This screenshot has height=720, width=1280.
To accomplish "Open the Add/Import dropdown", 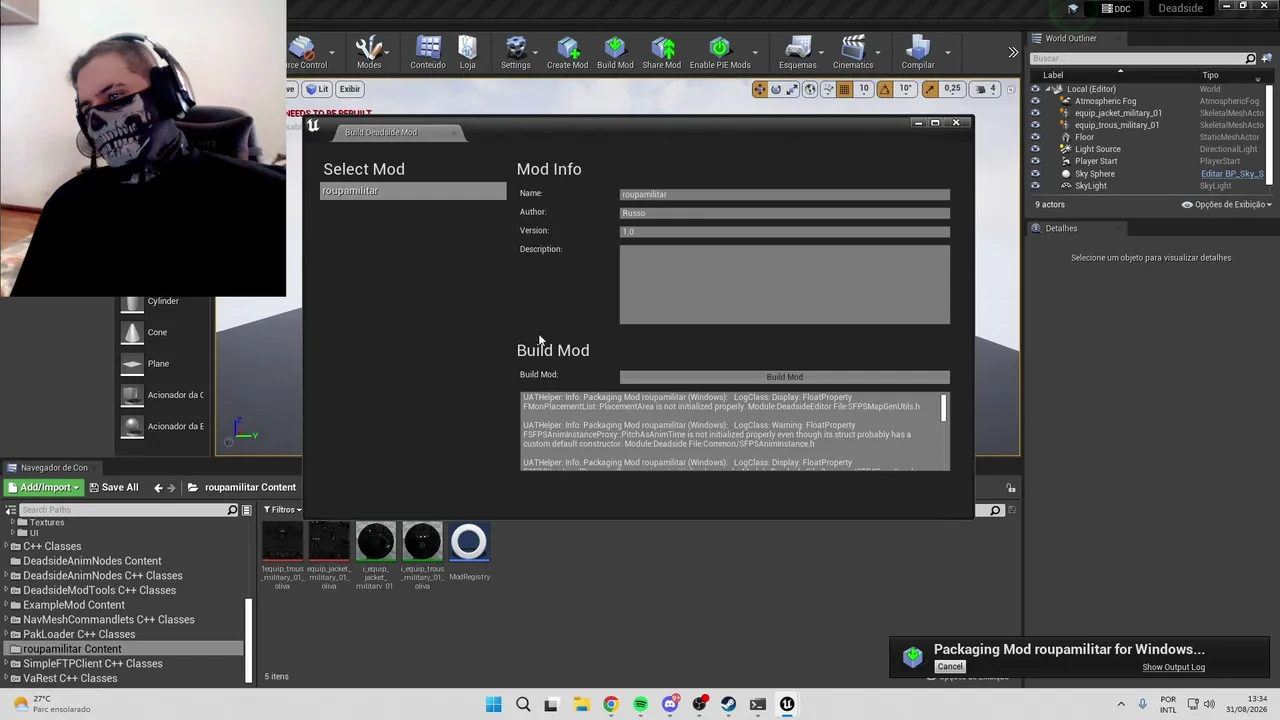I will (43, 487).
